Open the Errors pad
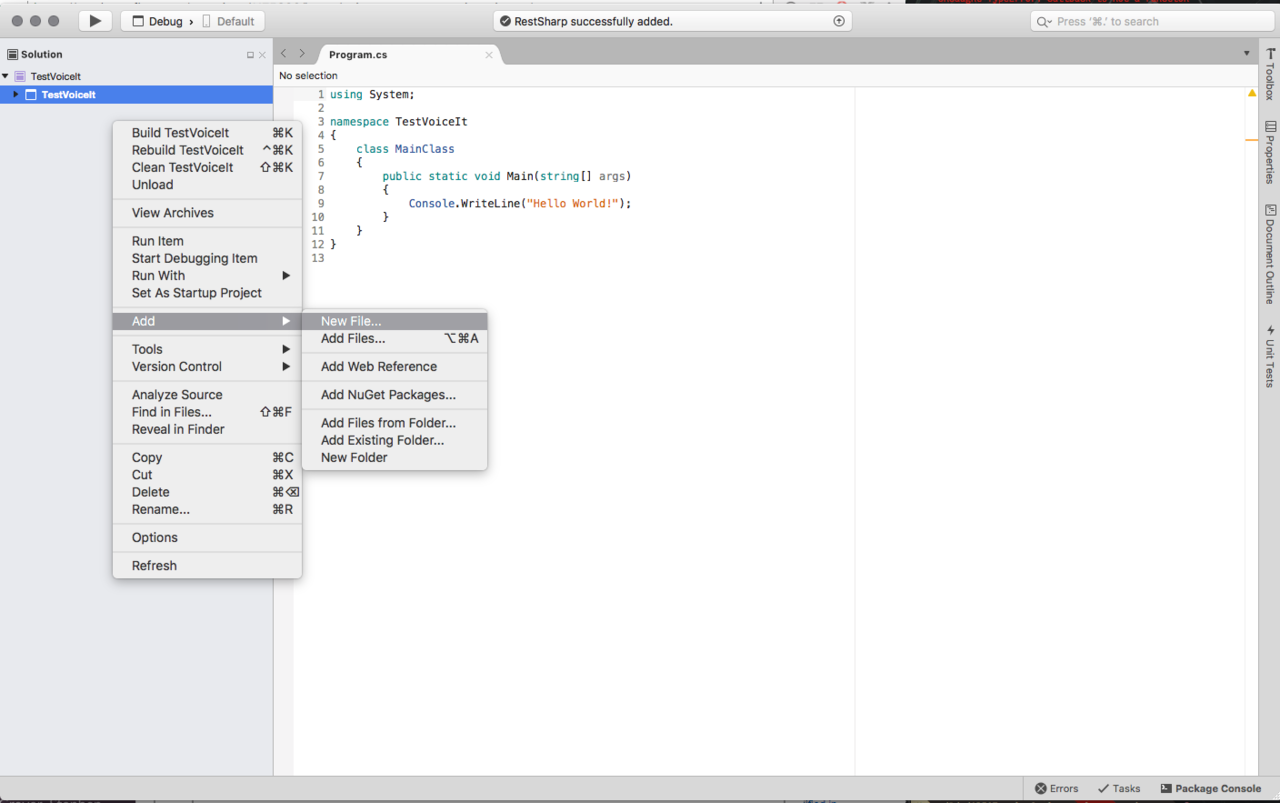This screenshot has height=803, width=1280. click(x=1056, y=788)
